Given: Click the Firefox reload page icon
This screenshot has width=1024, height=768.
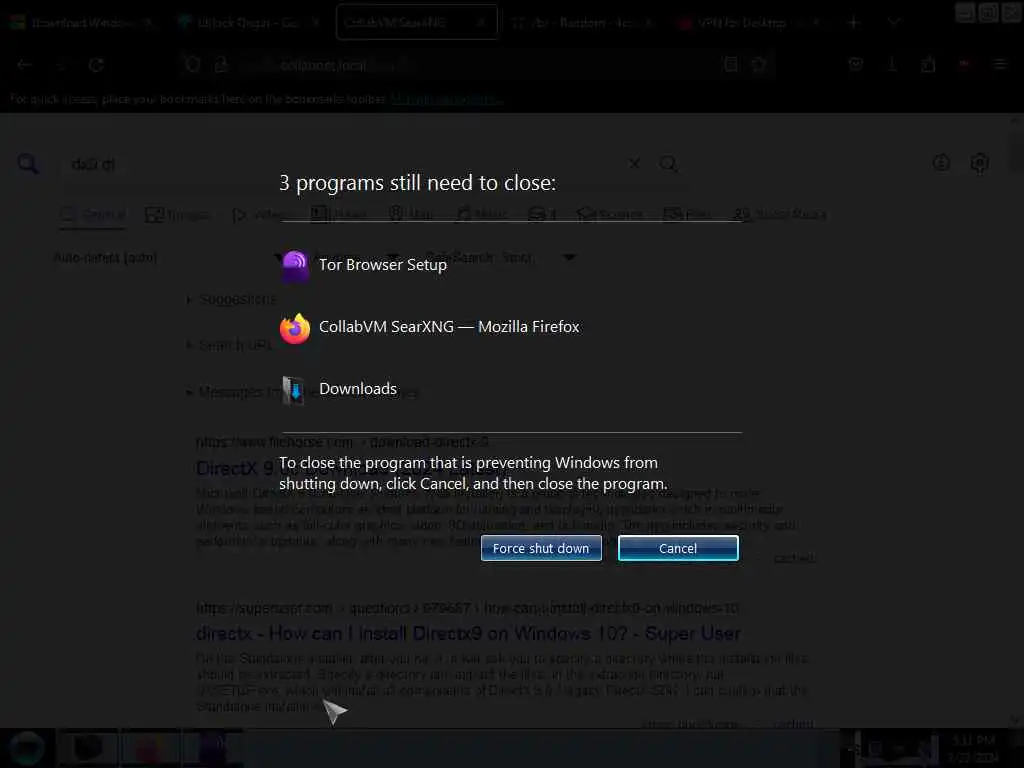Looking at the screenshot, I should (x=96, y=65).
